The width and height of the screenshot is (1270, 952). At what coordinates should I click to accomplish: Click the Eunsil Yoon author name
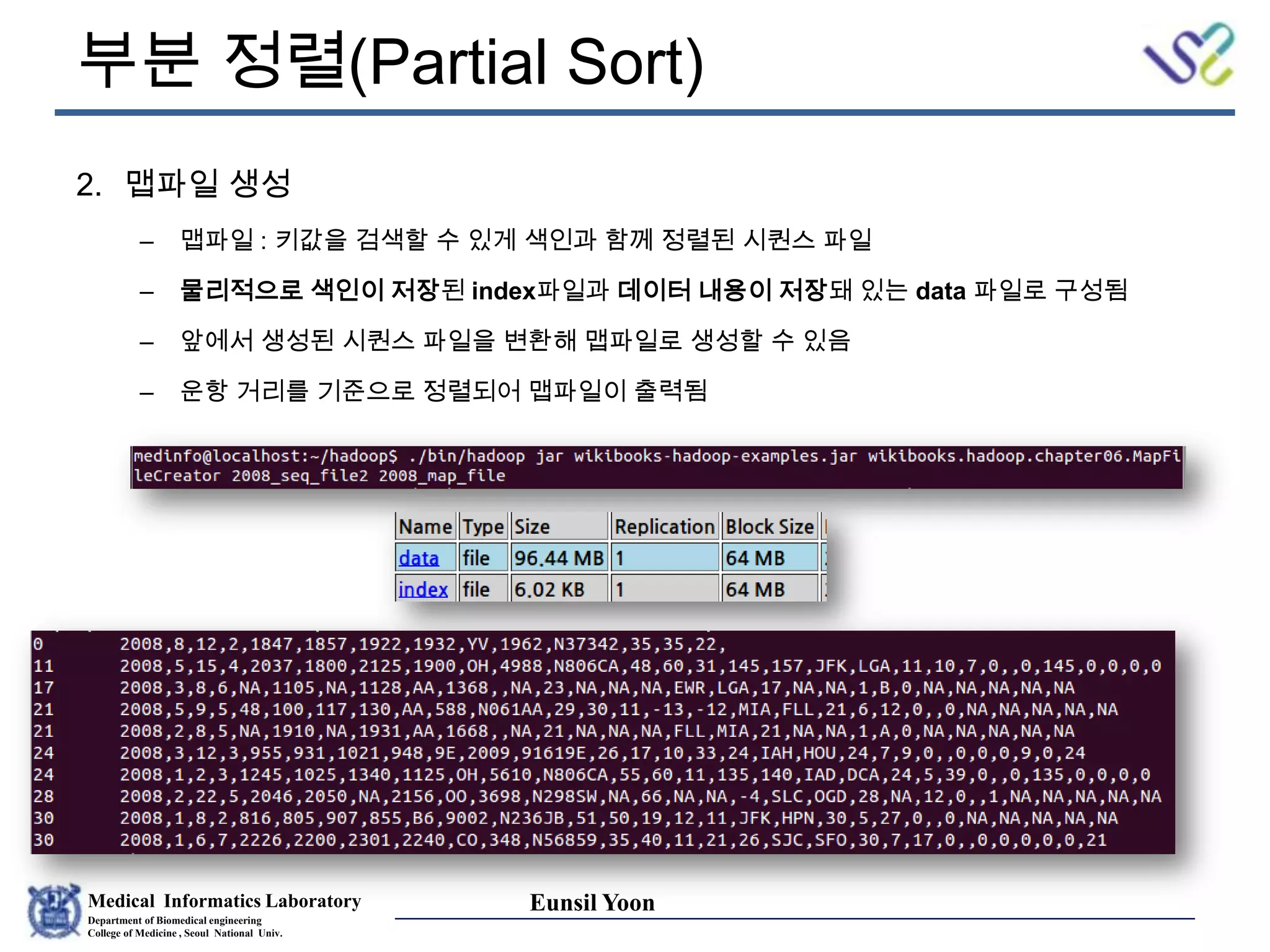coord(592,902)
